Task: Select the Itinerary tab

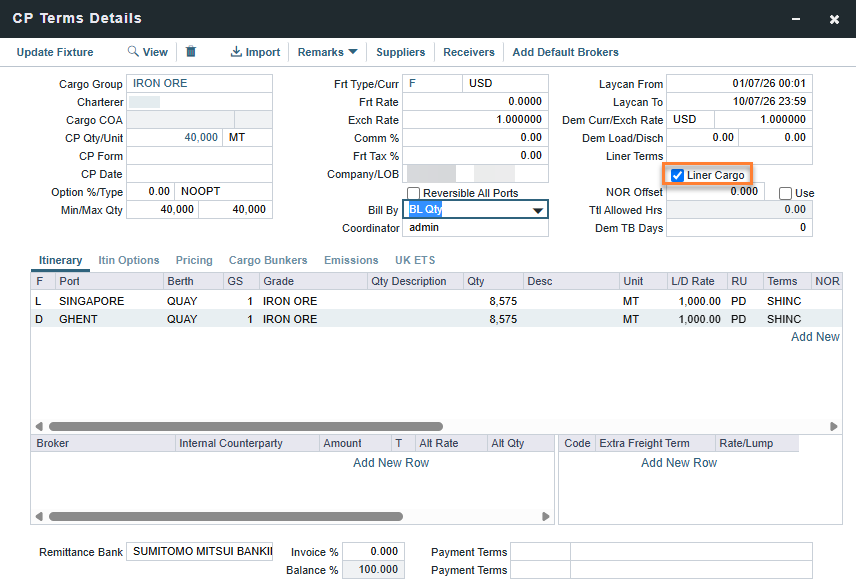Action: [x=61, y=260]
